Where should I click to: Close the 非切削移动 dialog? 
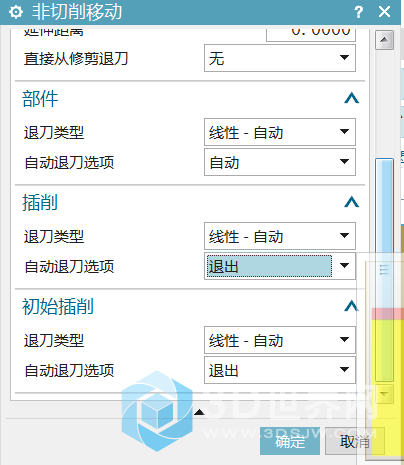coord(384,12)
